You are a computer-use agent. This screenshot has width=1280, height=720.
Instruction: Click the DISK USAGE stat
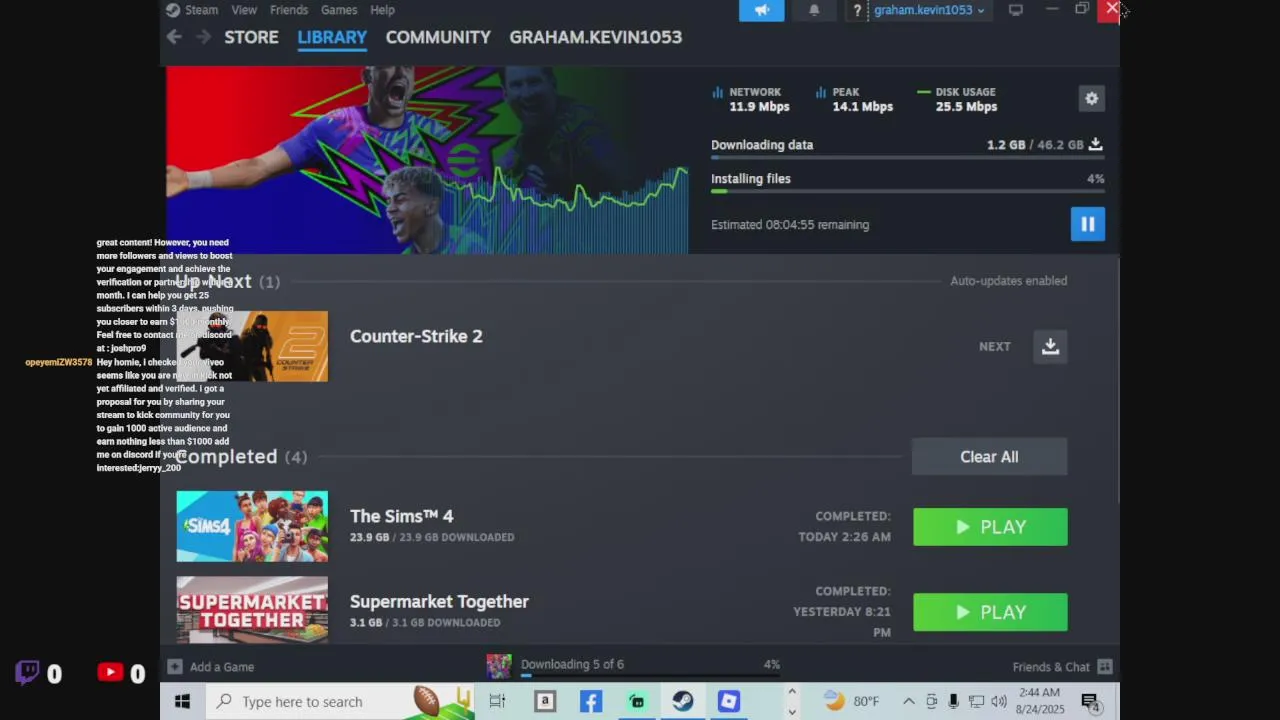tap(957, 99)
